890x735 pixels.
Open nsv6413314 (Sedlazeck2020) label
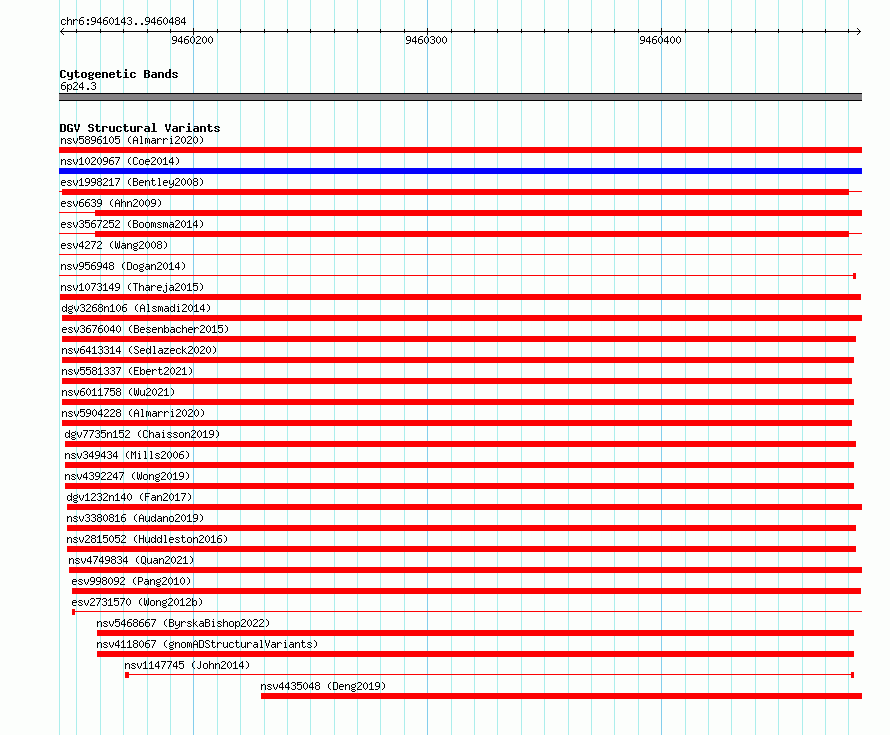click(x=139, y=350)
